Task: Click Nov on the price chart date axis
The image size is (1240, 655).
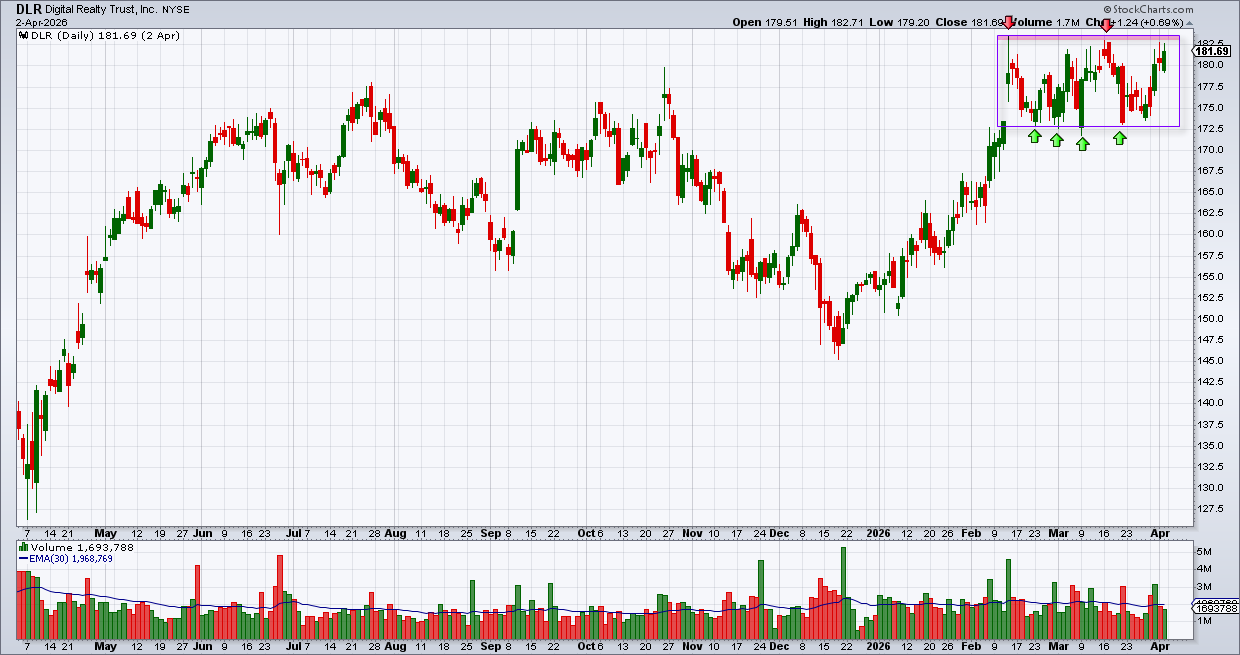Action: [692, 533]
